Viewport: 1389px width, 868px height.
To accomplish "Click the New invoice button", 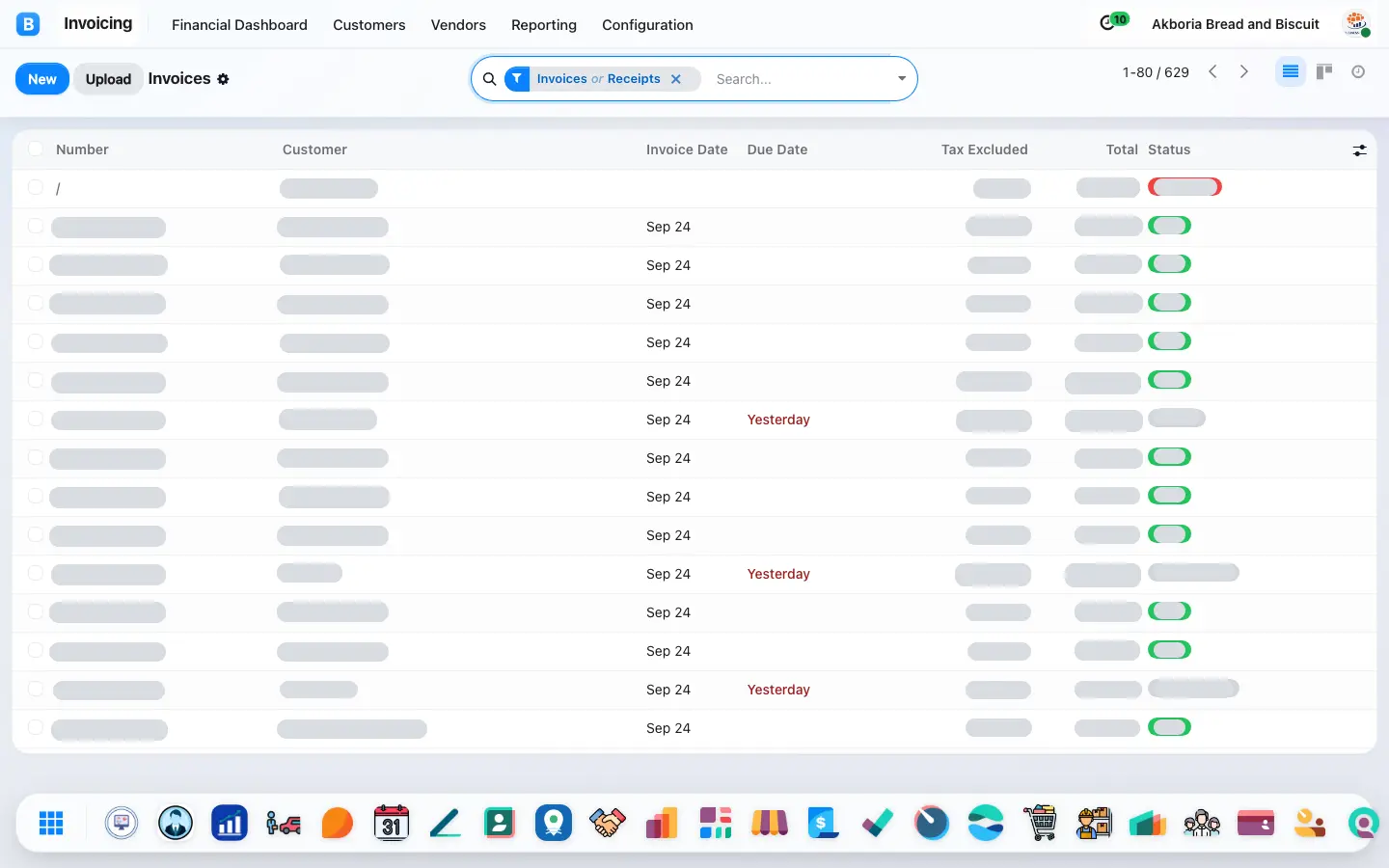I will pos(42,79).
